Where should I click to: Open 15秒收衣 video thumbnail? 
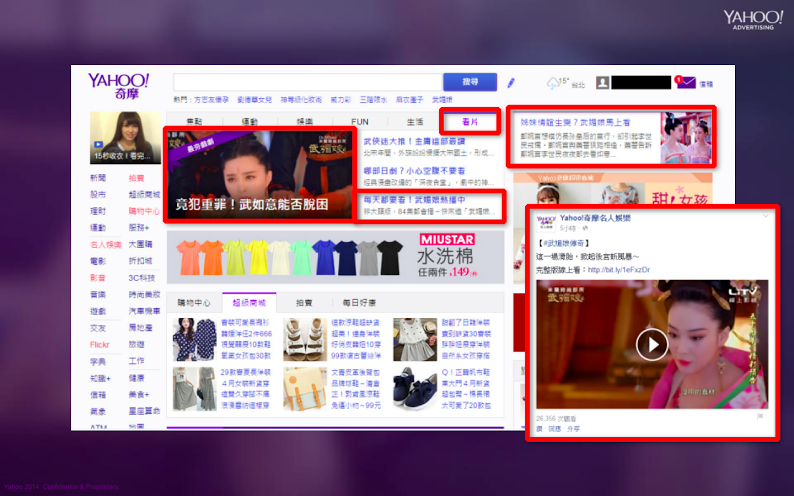point(125,138)
